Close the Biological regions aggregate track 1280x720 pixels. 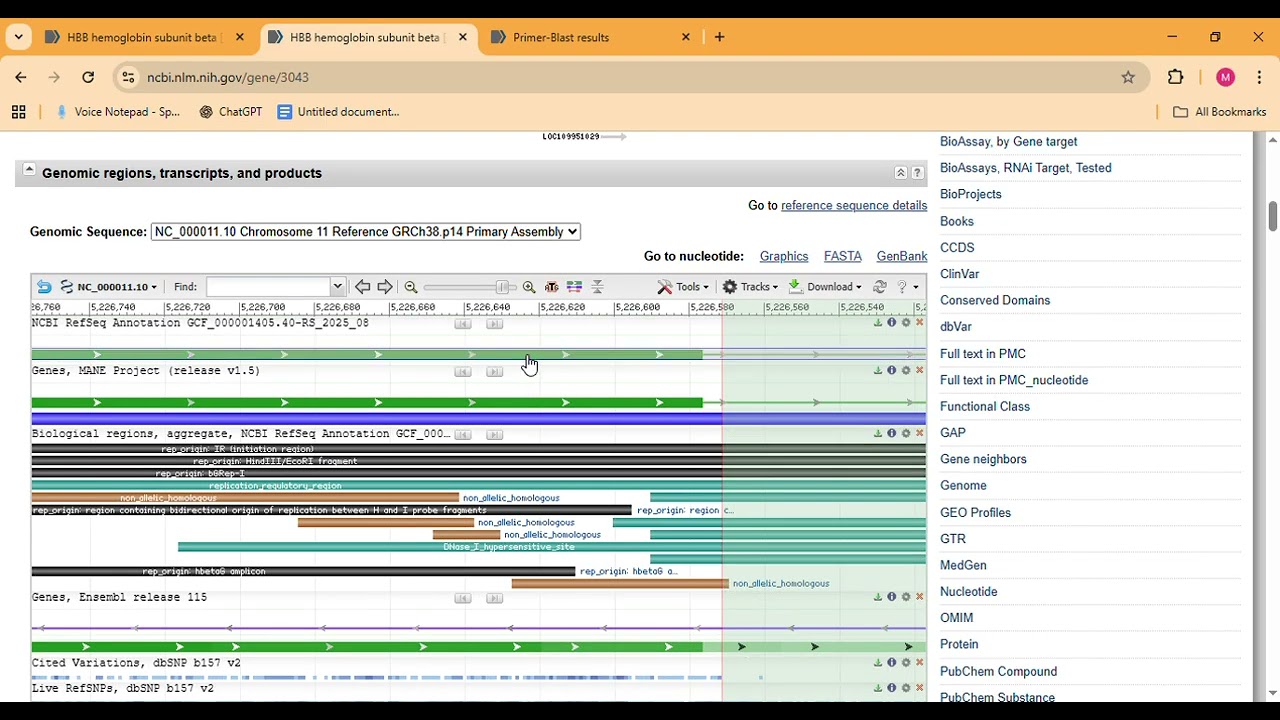click(920, 433)
